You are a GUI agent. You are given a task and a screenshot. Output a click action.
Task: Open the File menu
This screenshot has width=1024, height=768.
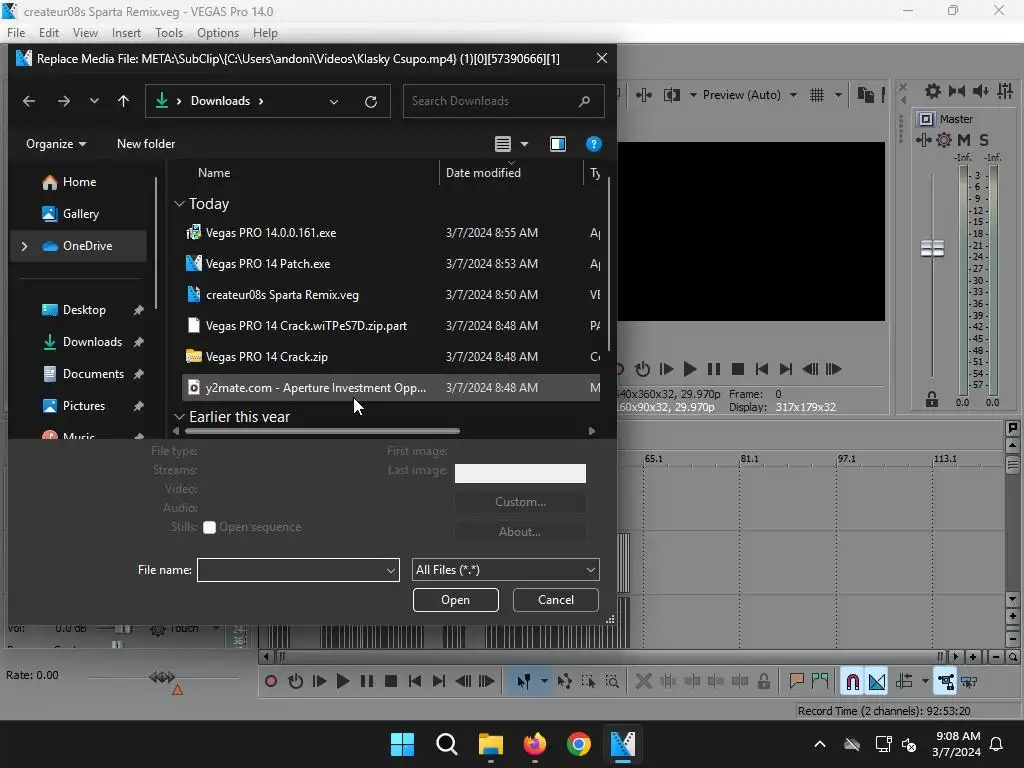(16, 33)
